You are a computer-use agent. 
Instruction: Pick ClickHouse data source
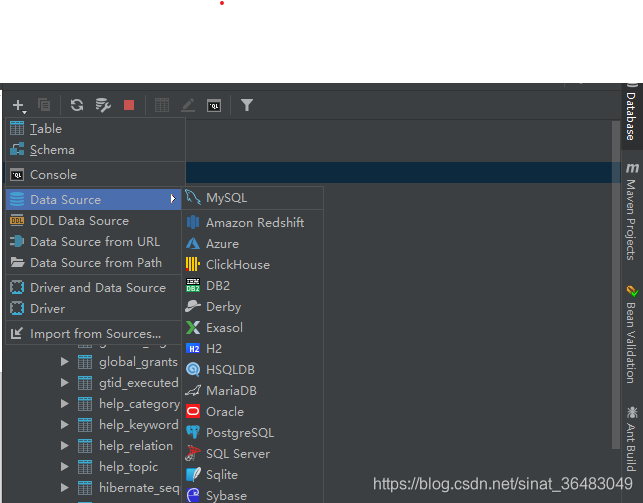(x=253, y=265)
